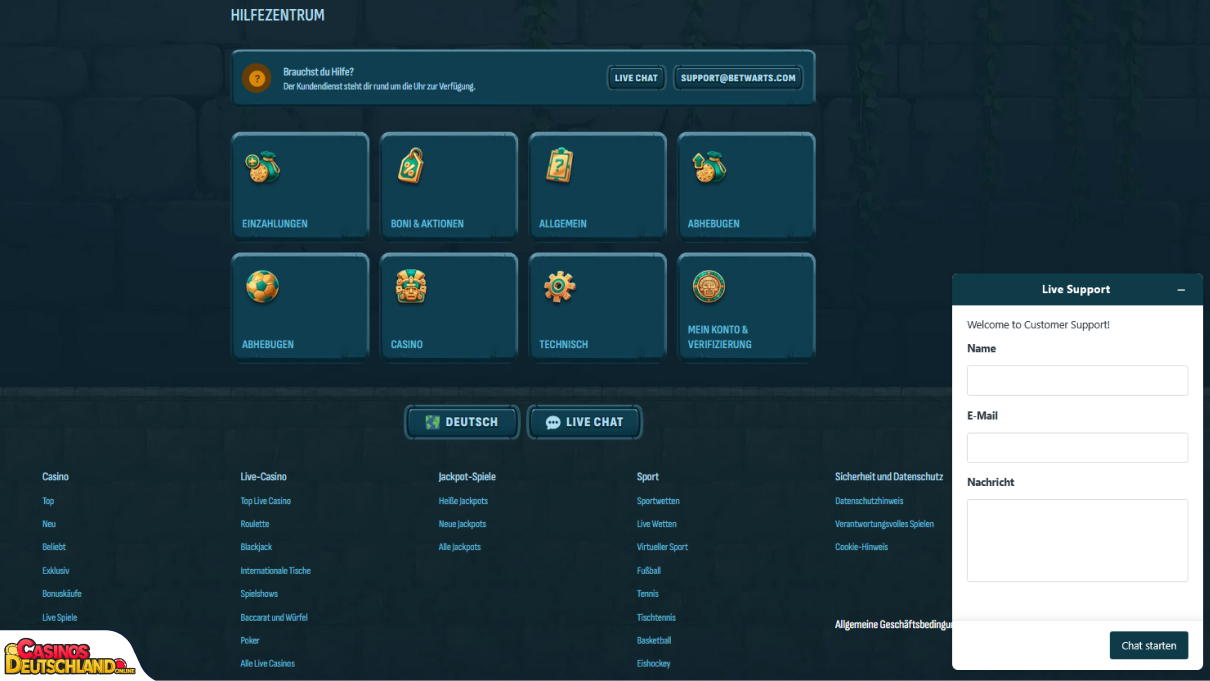Viewport: 1210px width, 681px height.
Task: Minimize the Live Support chat widget
Action: coord(1181,290)
